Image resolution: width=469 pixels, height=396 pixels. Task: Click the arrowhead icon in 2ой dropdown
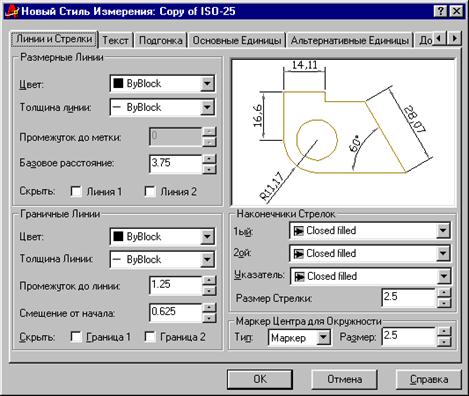(298, 254)
